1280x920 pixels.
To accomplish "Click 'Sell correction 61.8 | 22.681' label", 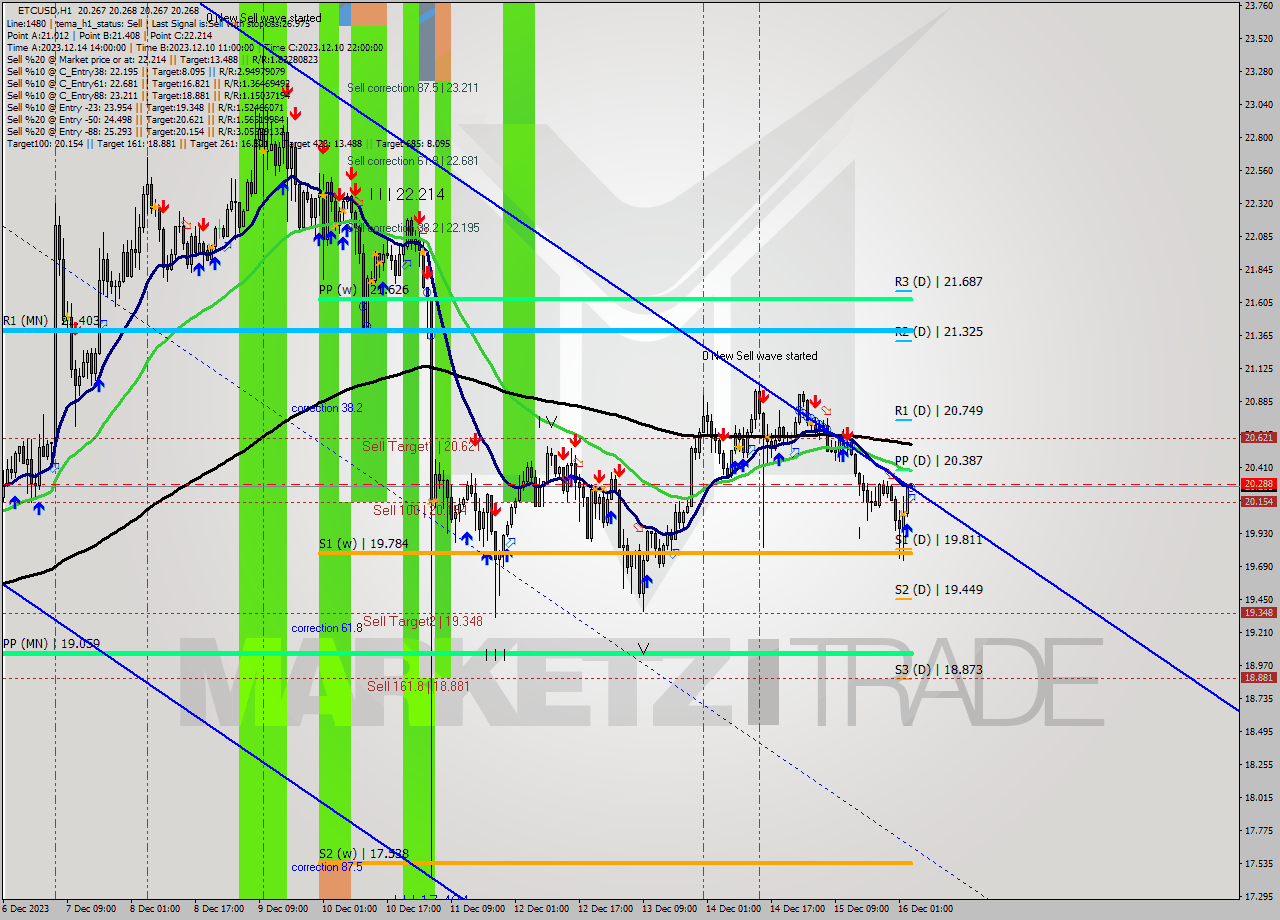I will point(412,161).
